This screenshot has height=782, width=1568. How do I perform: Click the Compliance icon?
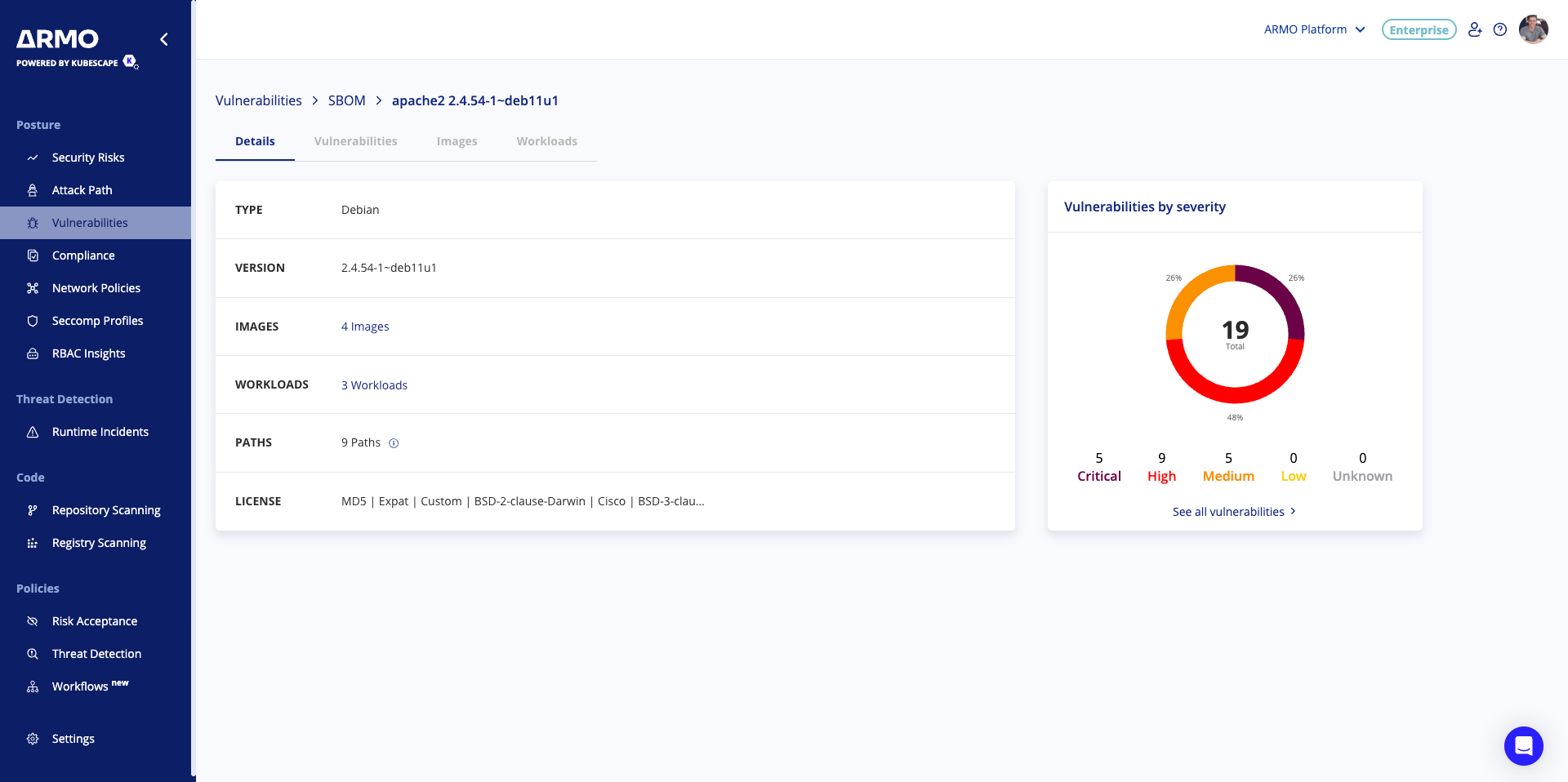pos(33,255)
